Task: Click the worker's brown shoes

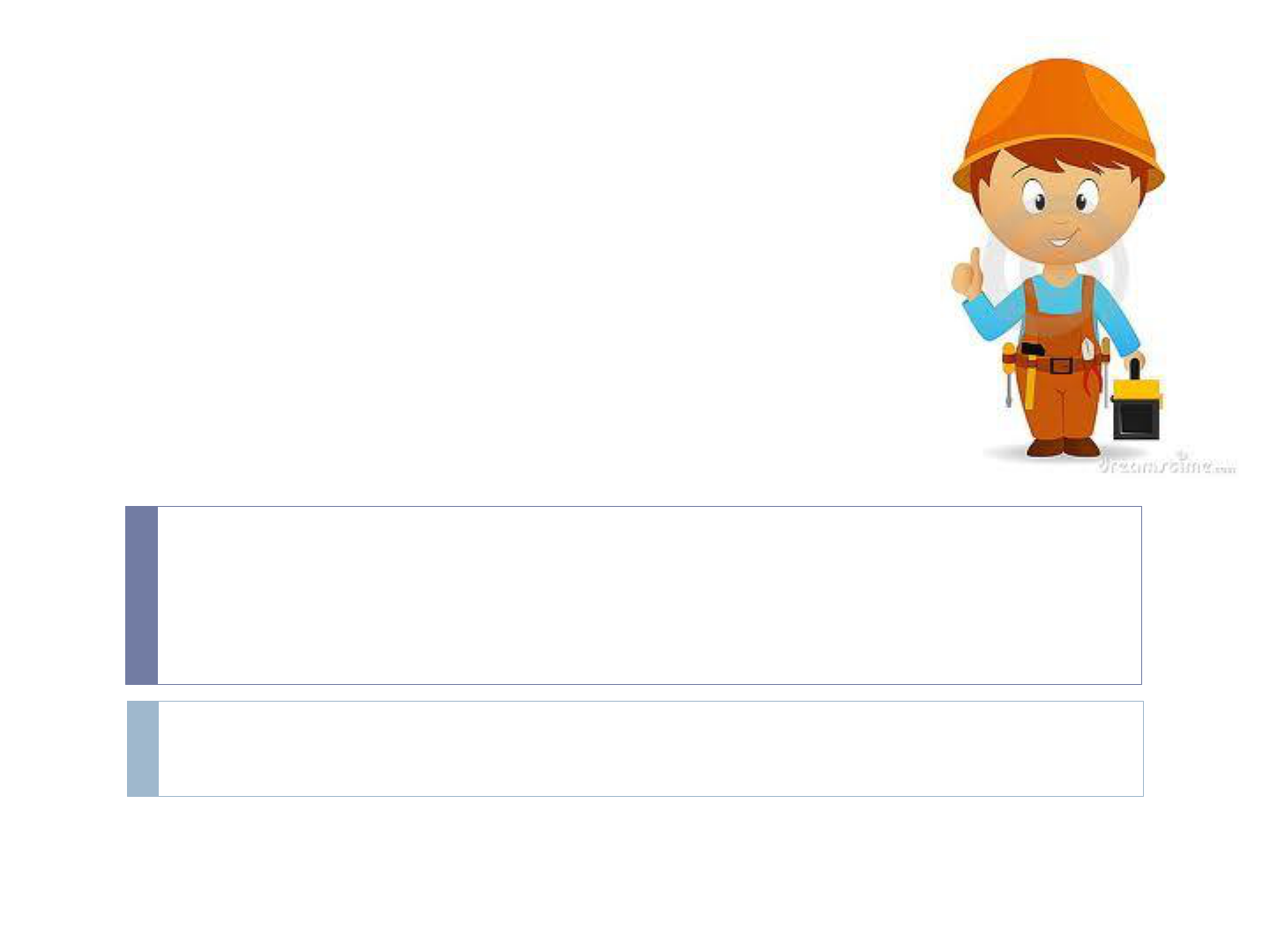Action: (x=1064, y=447)
